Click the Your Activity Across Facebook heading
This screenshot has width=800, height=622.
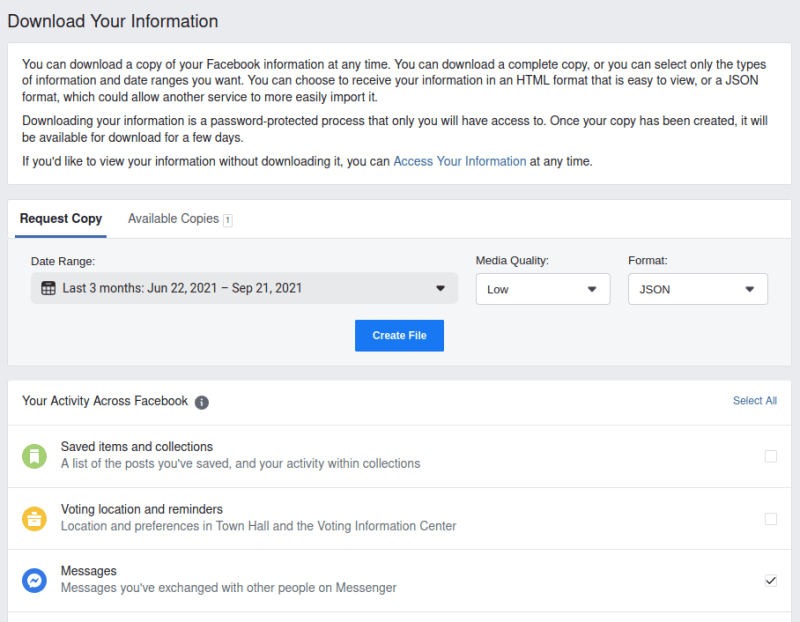pyautogui.click(x=105, y=401)
